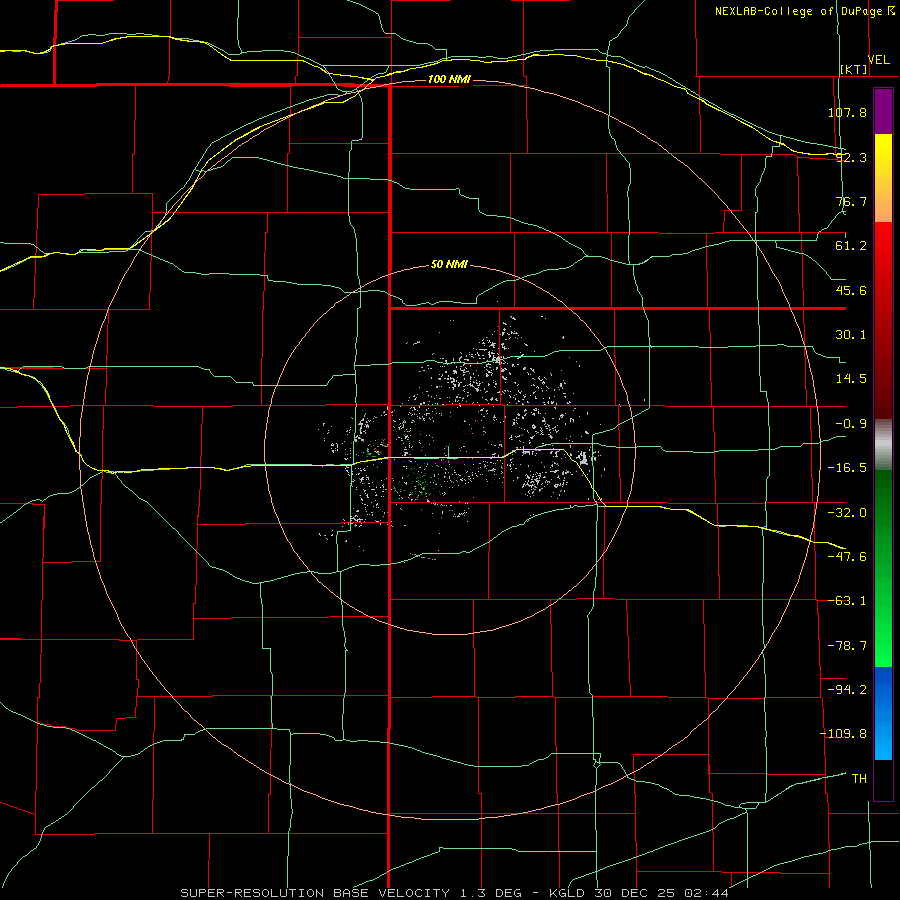Select the 61.2 velocity scale label
Image resolution: width=900 pixels, height=900 pixels.
click(851, 246)
